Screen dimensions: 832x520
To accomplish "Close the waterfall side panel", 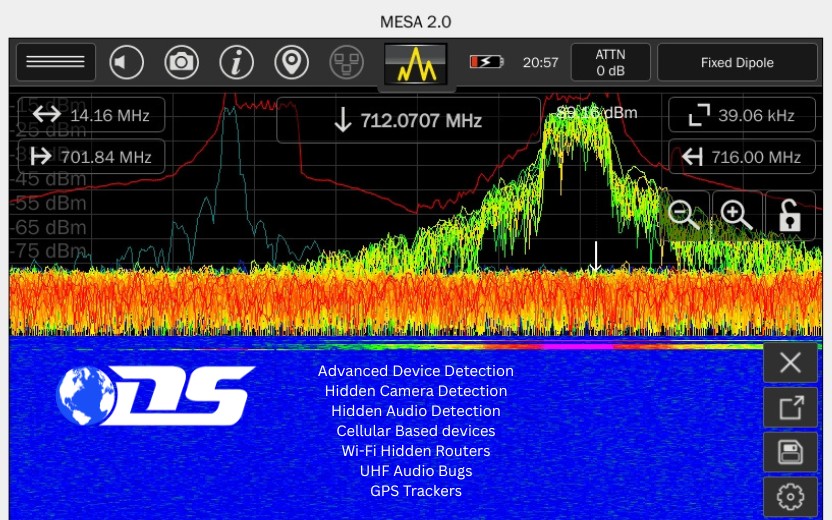I will [x=790, y=362].
